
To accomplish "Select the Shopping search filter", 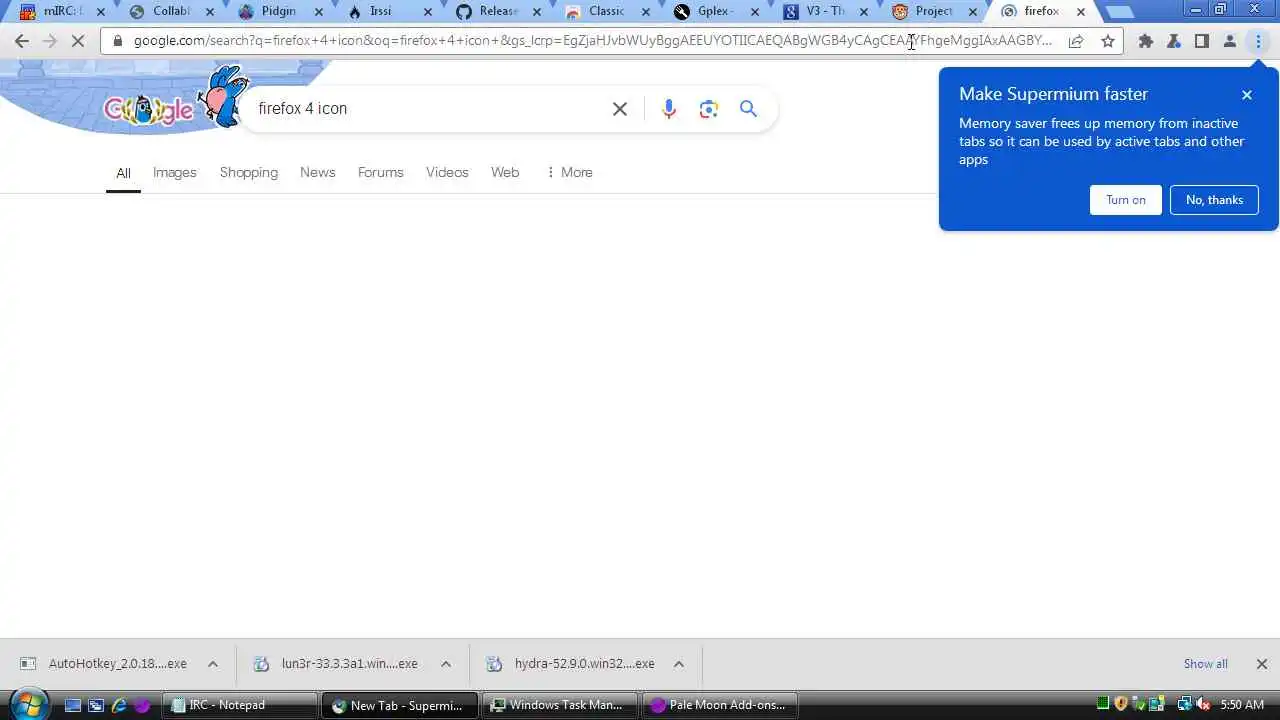I will coord(249,172).
